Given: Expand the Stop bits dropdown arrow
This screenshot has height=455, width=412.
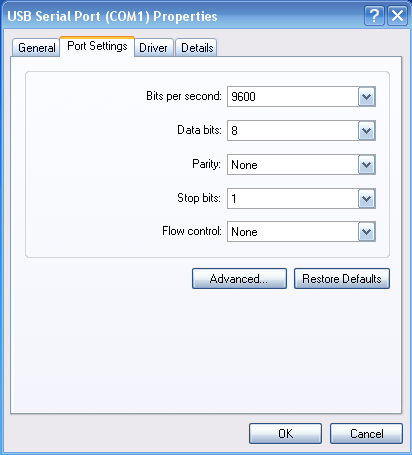Looking at the screenshot, I should (x=367, y=198).
